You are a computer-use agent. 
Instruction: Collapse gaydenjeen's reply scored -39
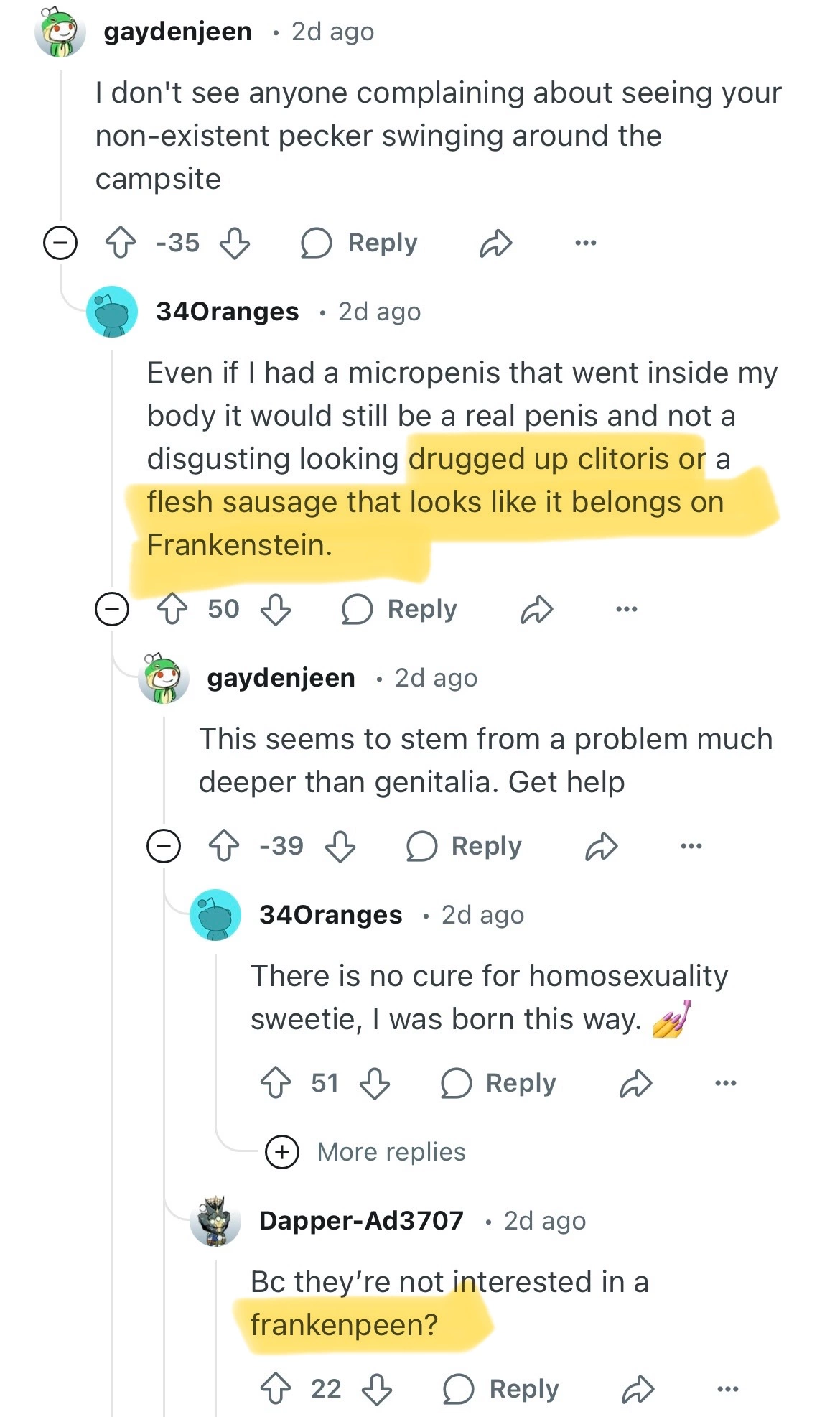point(164,846)
